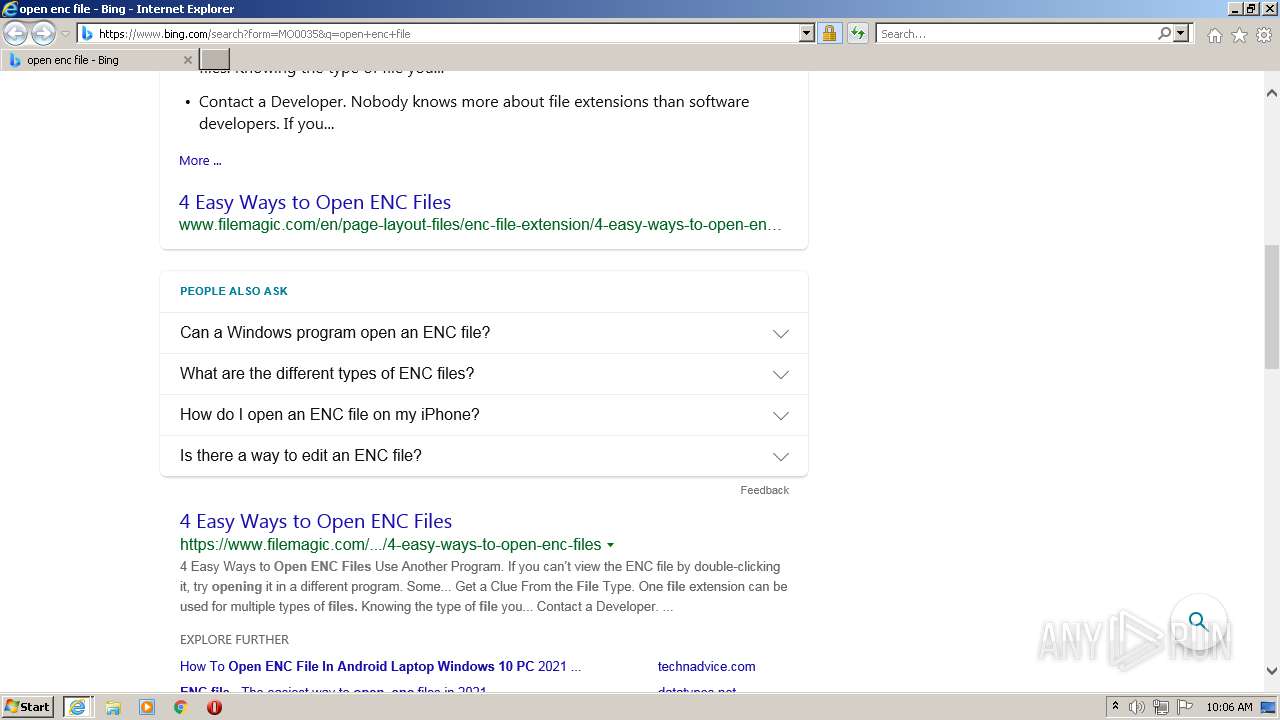Open the File Explorer taskbar icon

coord(113,707)
